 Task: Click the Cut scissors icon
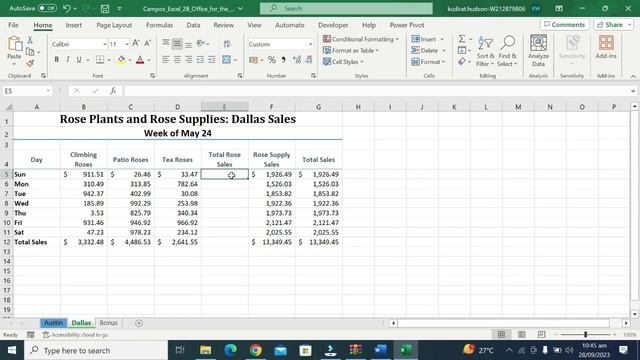[30, 40]
